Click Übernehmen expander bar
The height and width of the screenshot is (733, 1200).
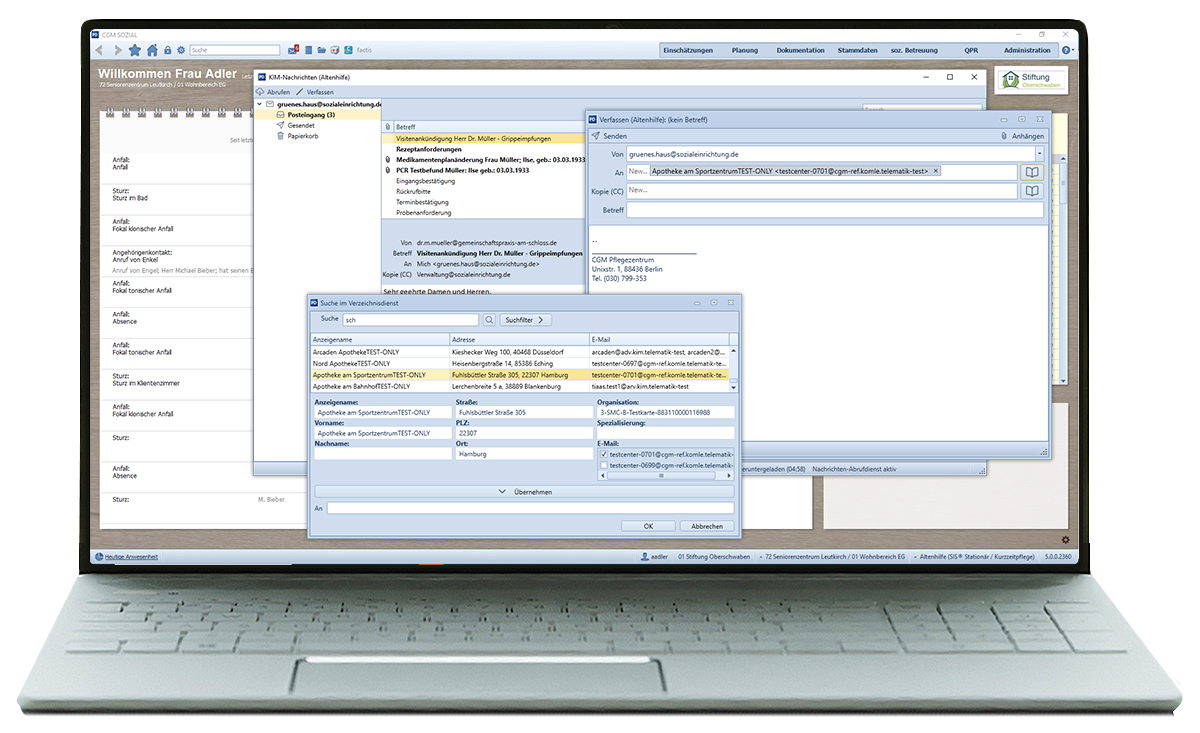pos(524,492)
